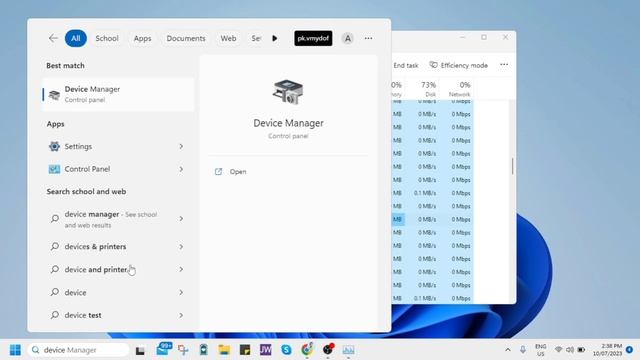This screenshot has height=360, width=640.
Task: Click the back arrow in search panel
Action: coord(53,38)
